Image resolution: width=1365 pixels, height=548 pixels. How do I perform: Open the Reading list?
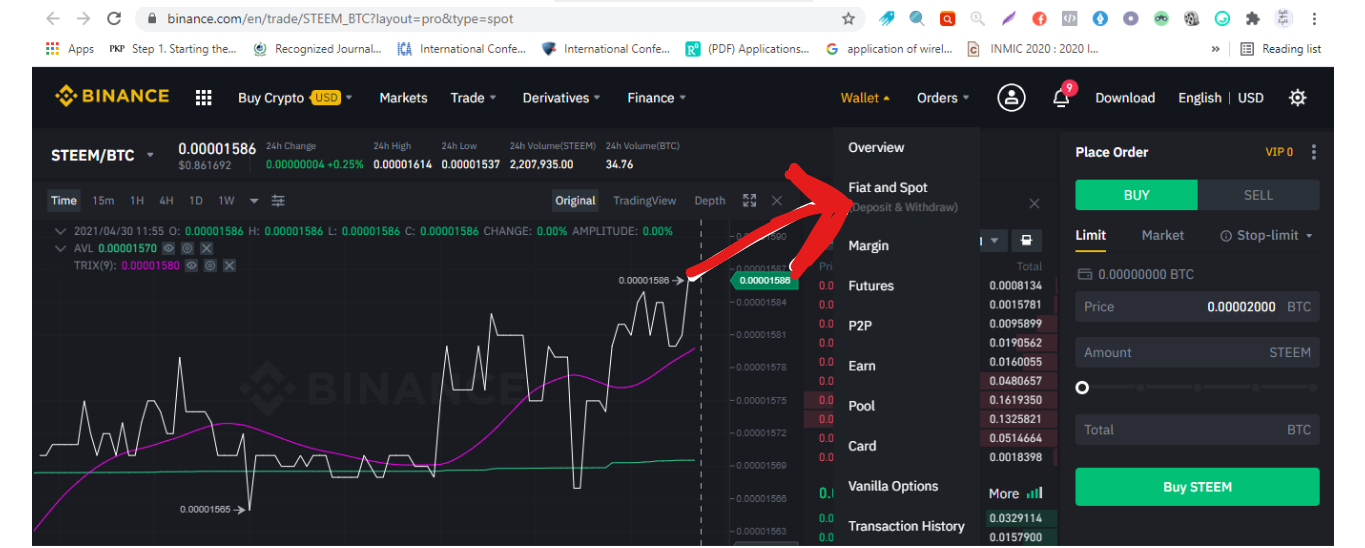1281,48
